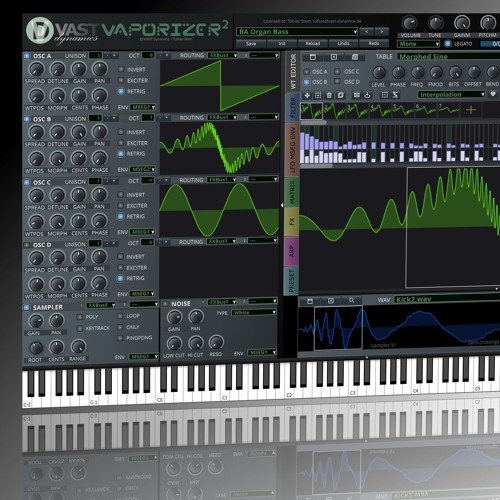The height and width of the screenshot is (500, 500).
Task: Click the Undo button
Action: [x=343, y=43]
